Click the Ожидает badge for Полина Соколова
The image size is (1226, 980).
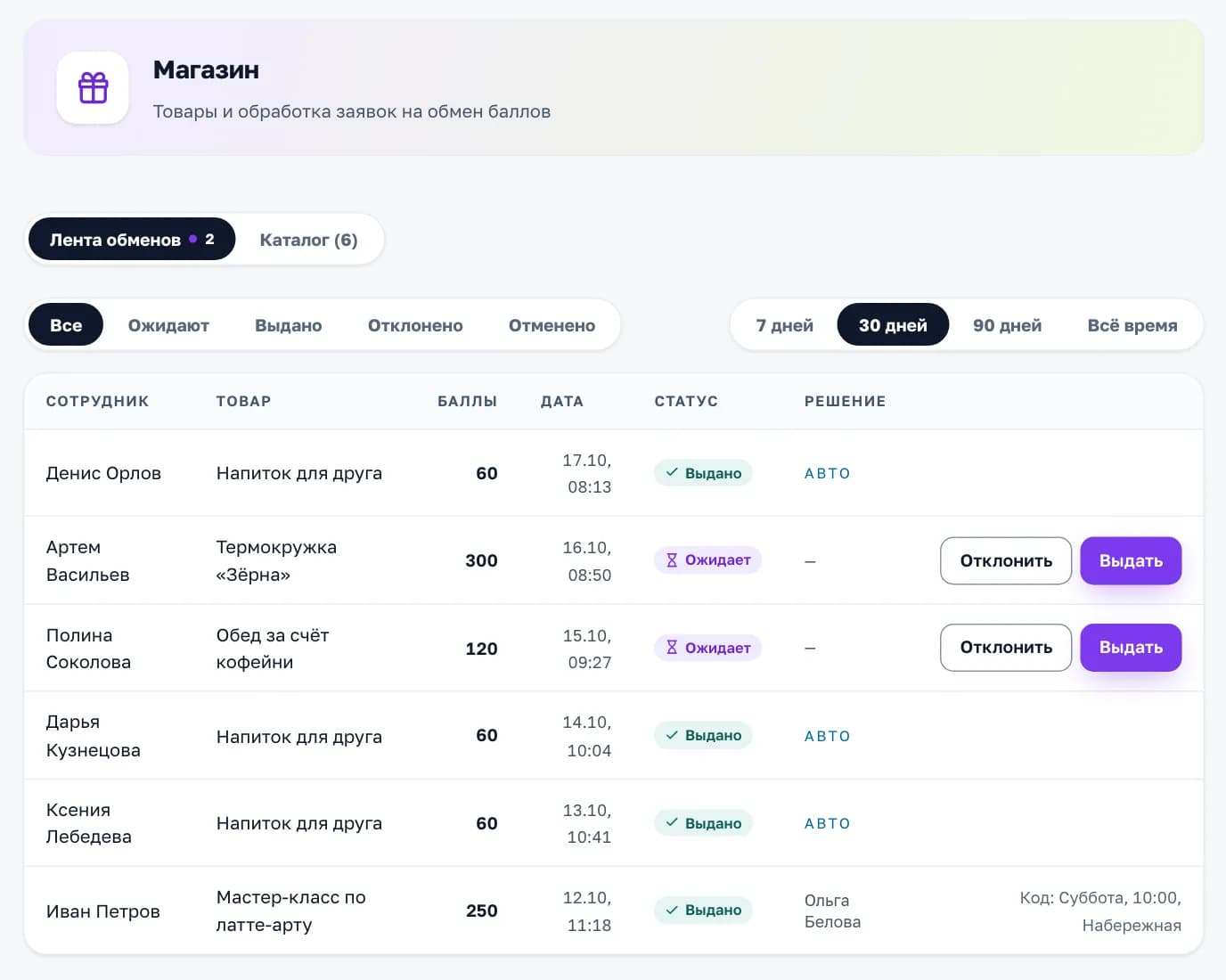point(707,648)
